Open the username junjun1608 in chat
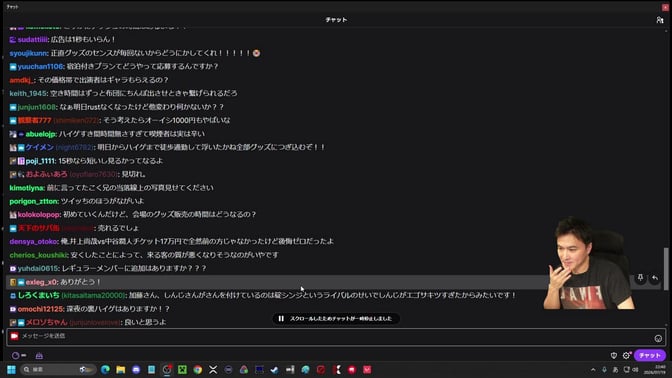672x378 pixels. [x=37, y=107]
